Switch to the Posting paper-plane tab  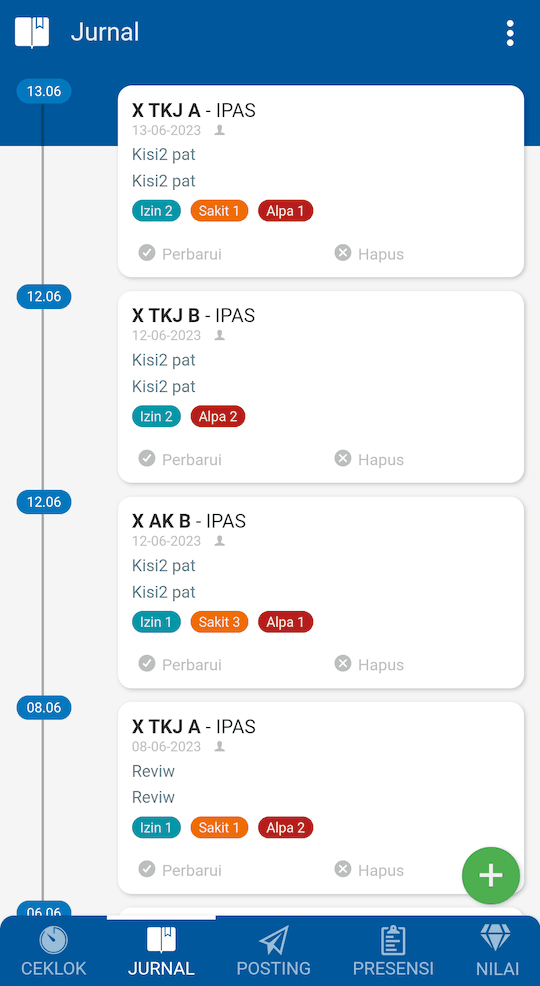[x=273, y=951]
